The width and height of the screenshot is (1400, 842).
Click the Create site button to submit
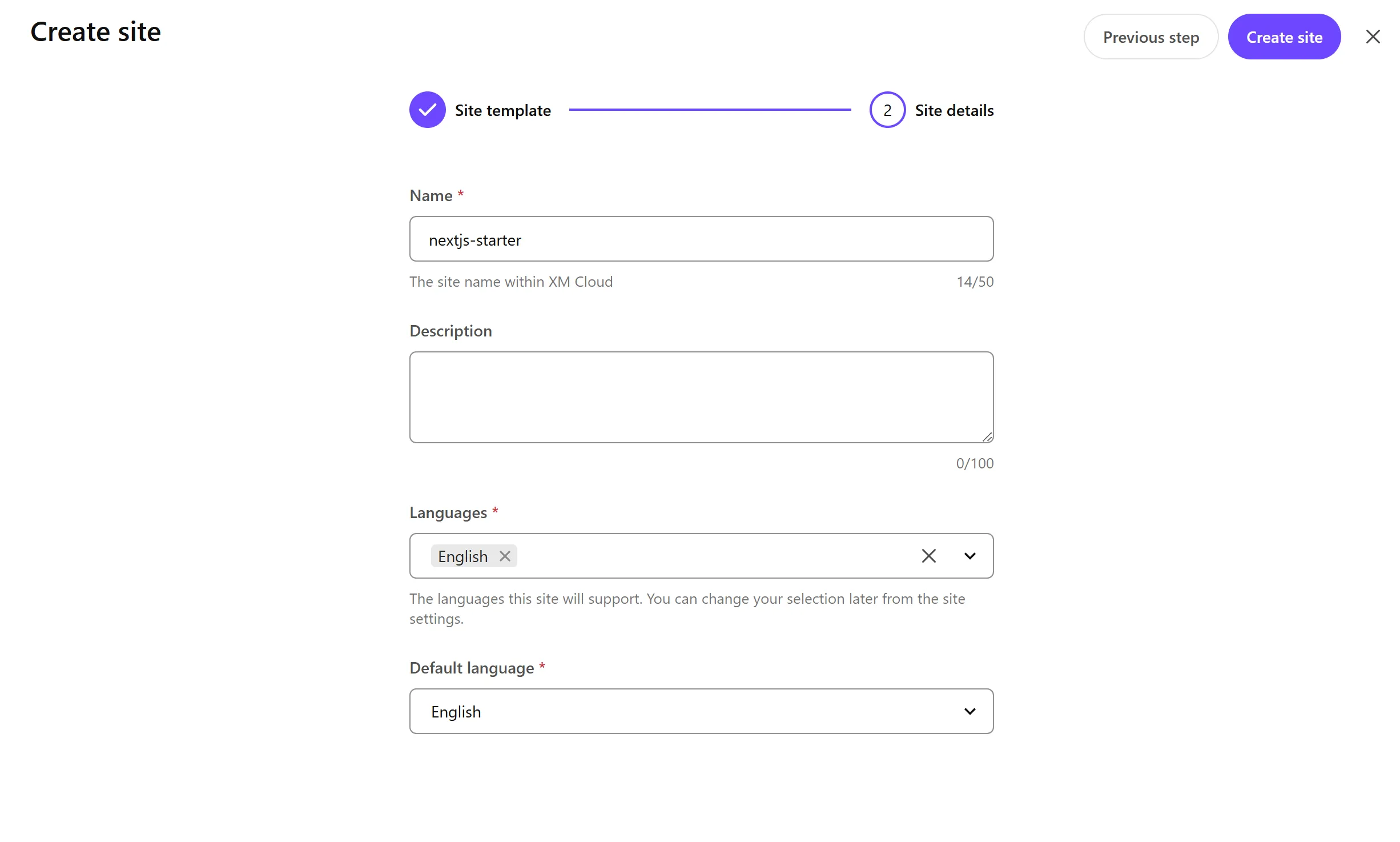click(1284, 37)
